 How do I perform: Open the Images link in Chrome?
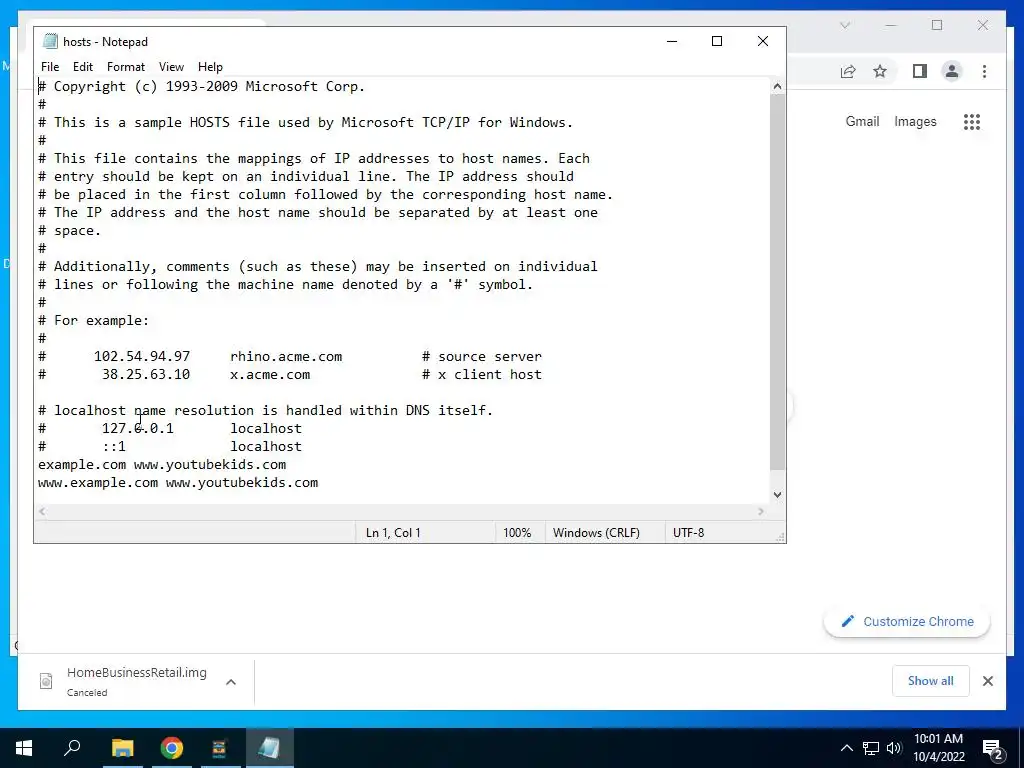tap(915, 121)
